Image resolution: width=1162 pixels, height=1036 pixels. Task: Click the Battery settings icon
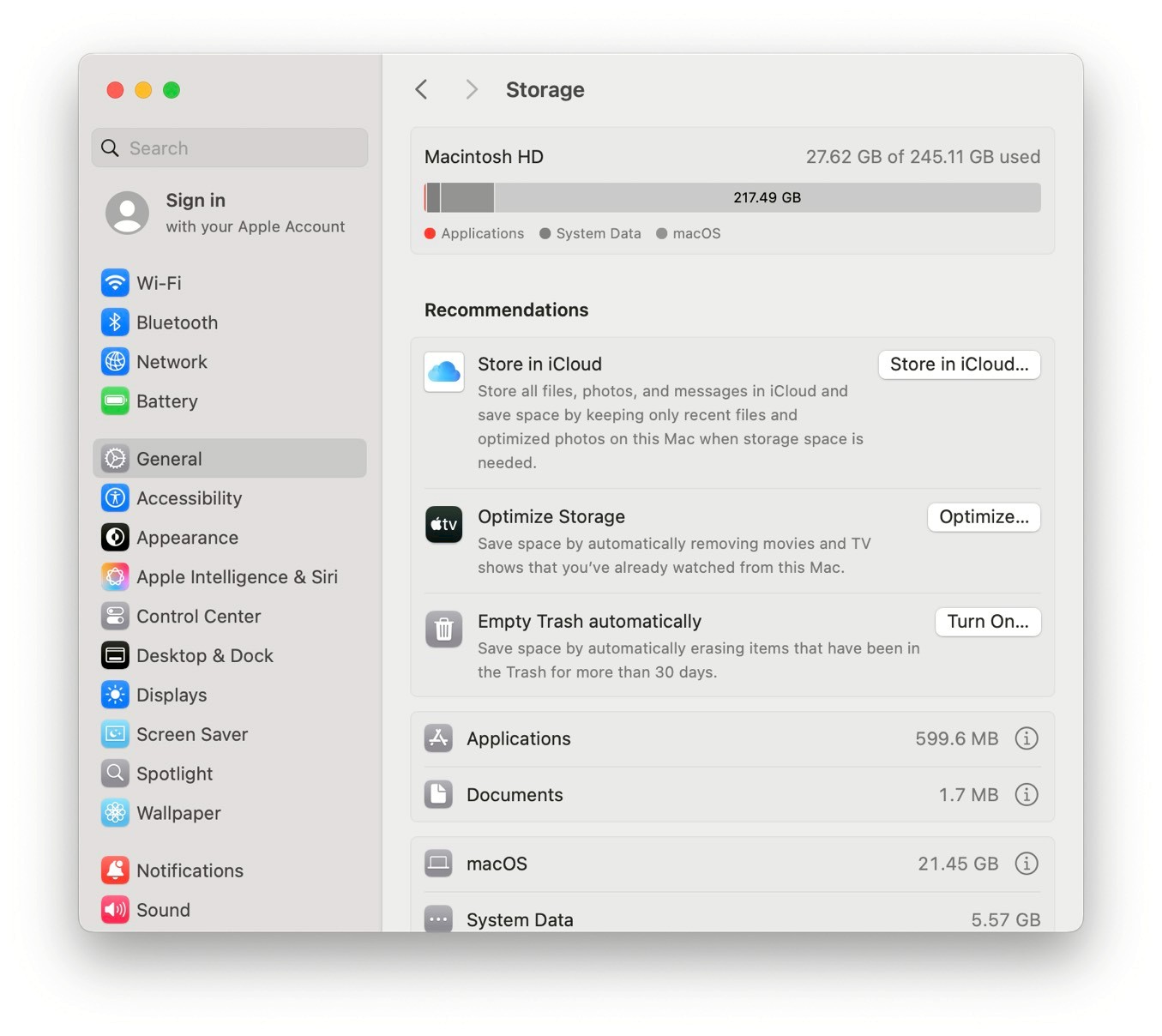(115, 401)
